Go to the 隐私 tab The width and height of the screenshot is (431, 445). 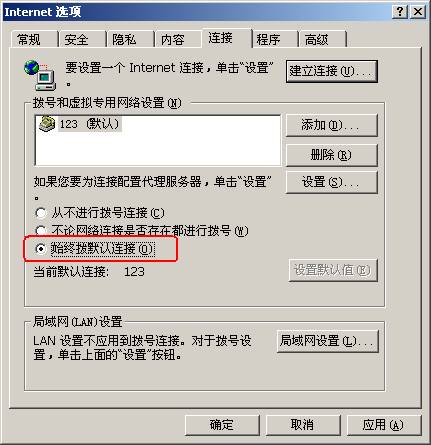(x=130, y=39)
